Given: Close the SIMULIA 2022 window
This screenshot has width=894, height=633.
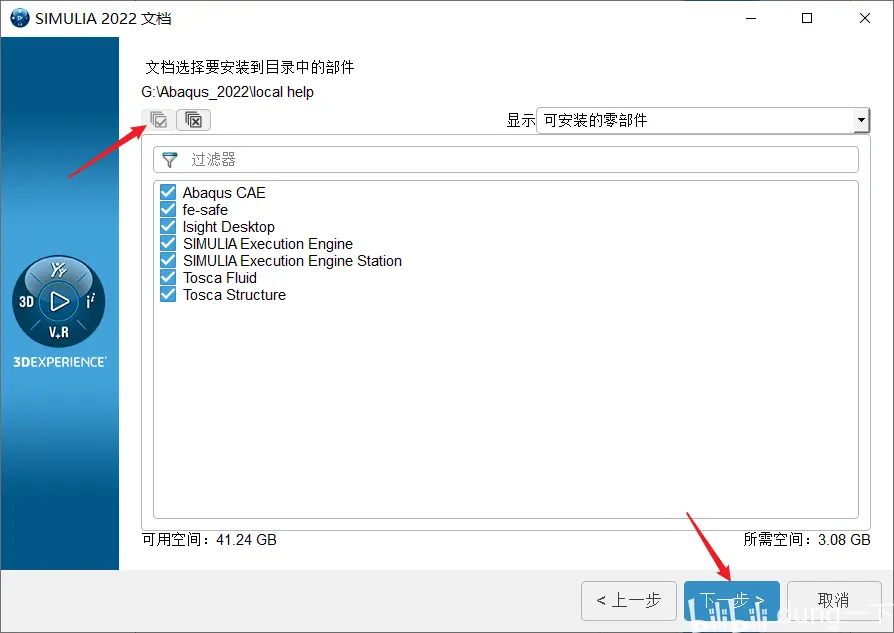Looking at the screenshot, I should coord(865,18).
